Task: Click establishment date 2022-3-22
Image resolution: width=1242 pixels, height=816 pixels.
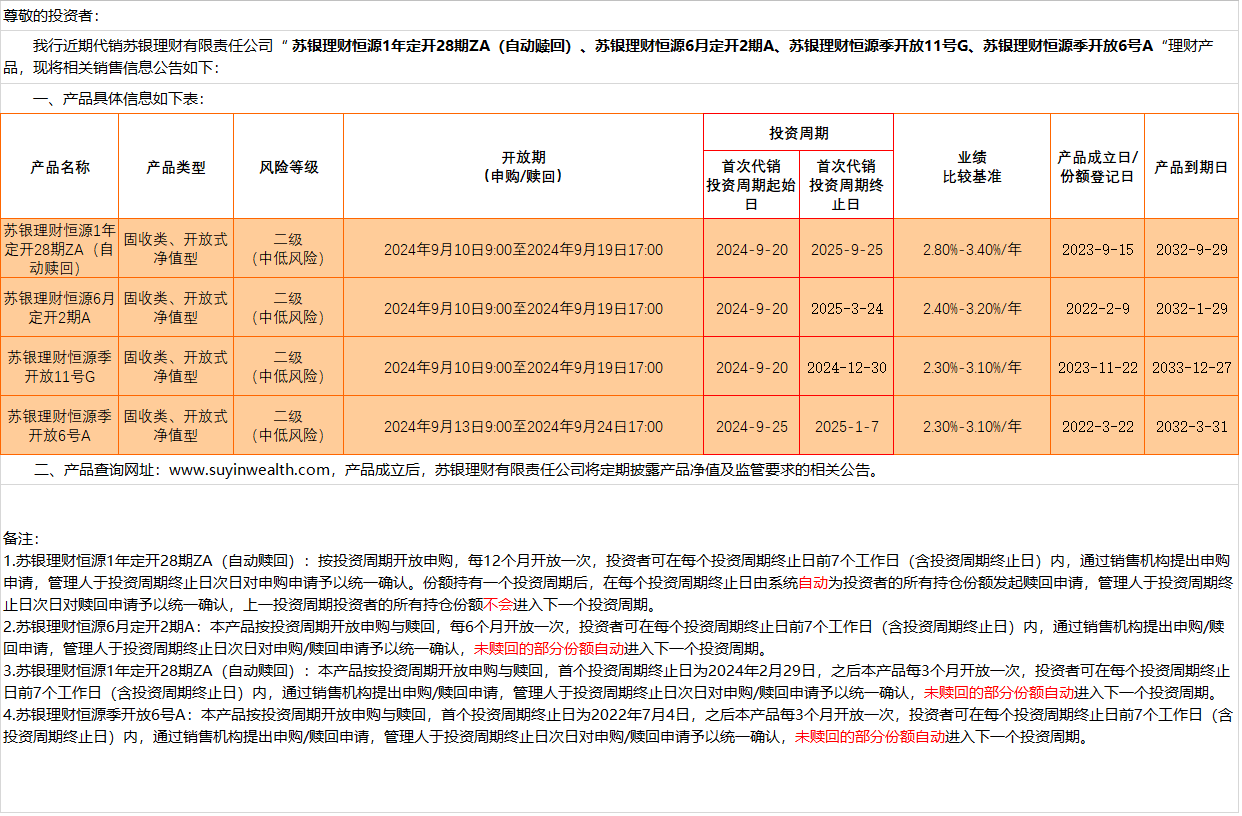Action: 1097,427
